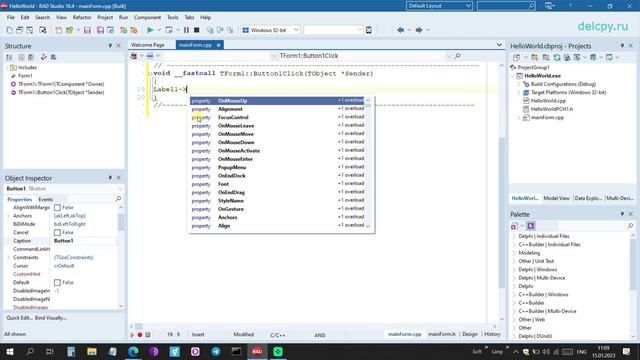This screenshot has height=360, width=640.
Task: Click the Object Inspector scrollbar
Action: click(x=121, y=222)
